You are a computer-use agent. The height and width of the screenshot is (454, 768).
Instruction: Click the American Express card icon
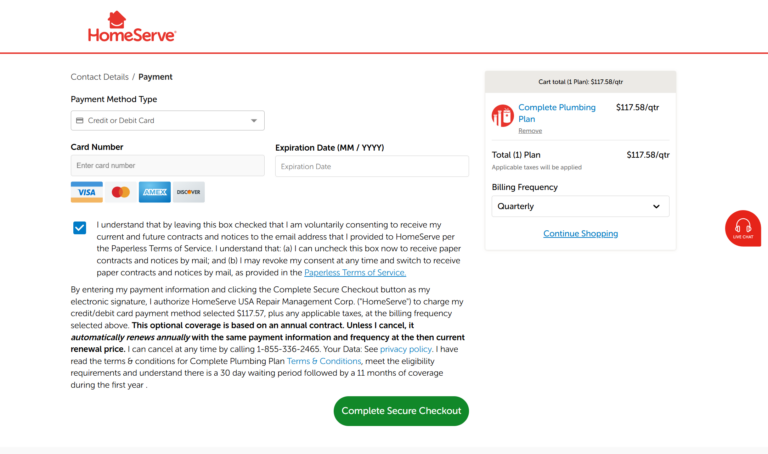(x=154, y=192)
